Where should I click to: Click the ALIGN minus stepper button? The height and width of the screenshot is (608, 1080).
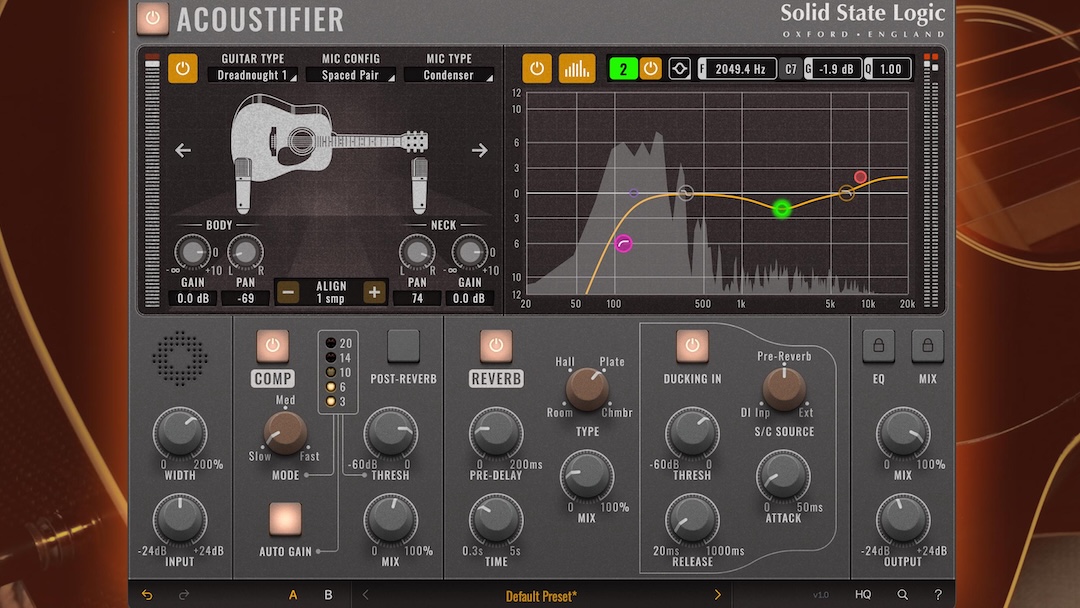[x=289, y=291]
